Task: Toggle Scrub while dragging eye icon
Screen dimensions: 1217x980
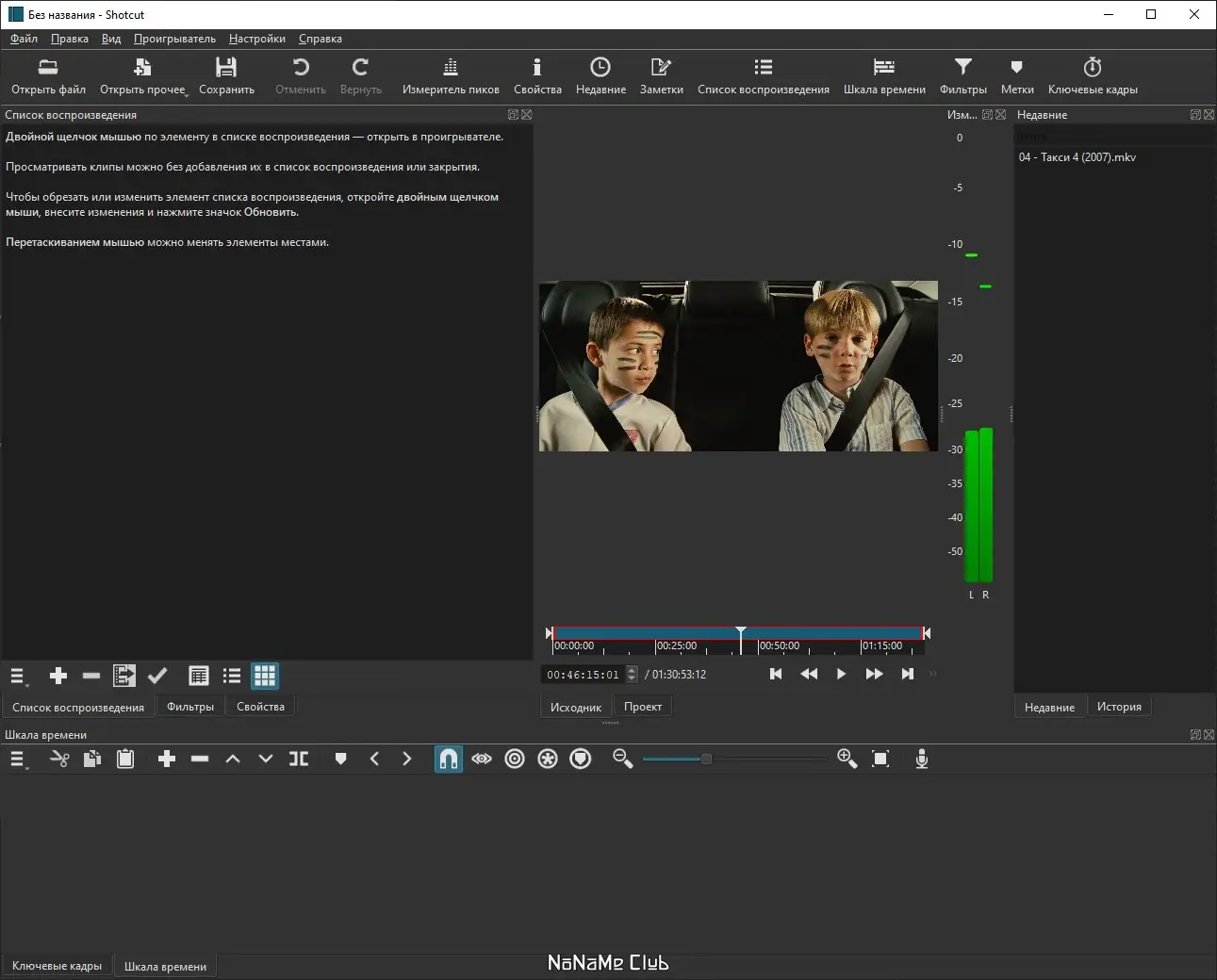Action: coord(482,759)
